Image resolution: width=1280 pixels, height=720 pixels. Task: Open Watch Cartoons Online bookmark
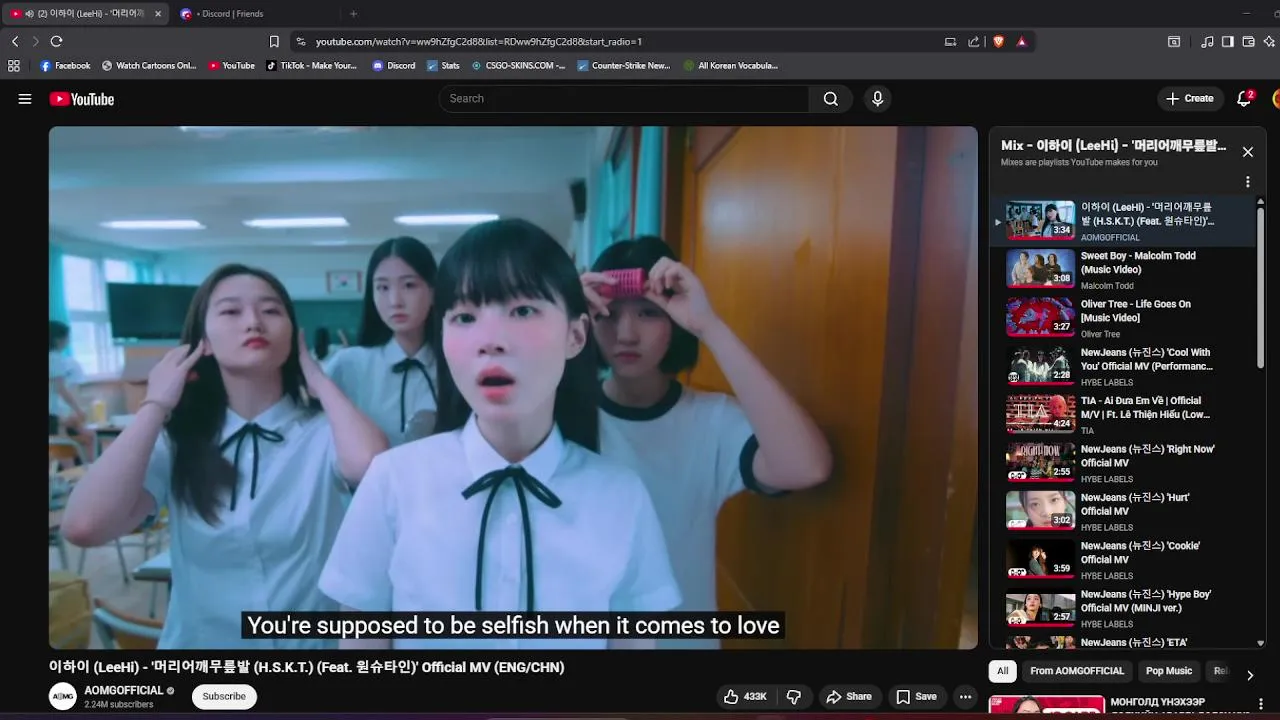[149, 66]
